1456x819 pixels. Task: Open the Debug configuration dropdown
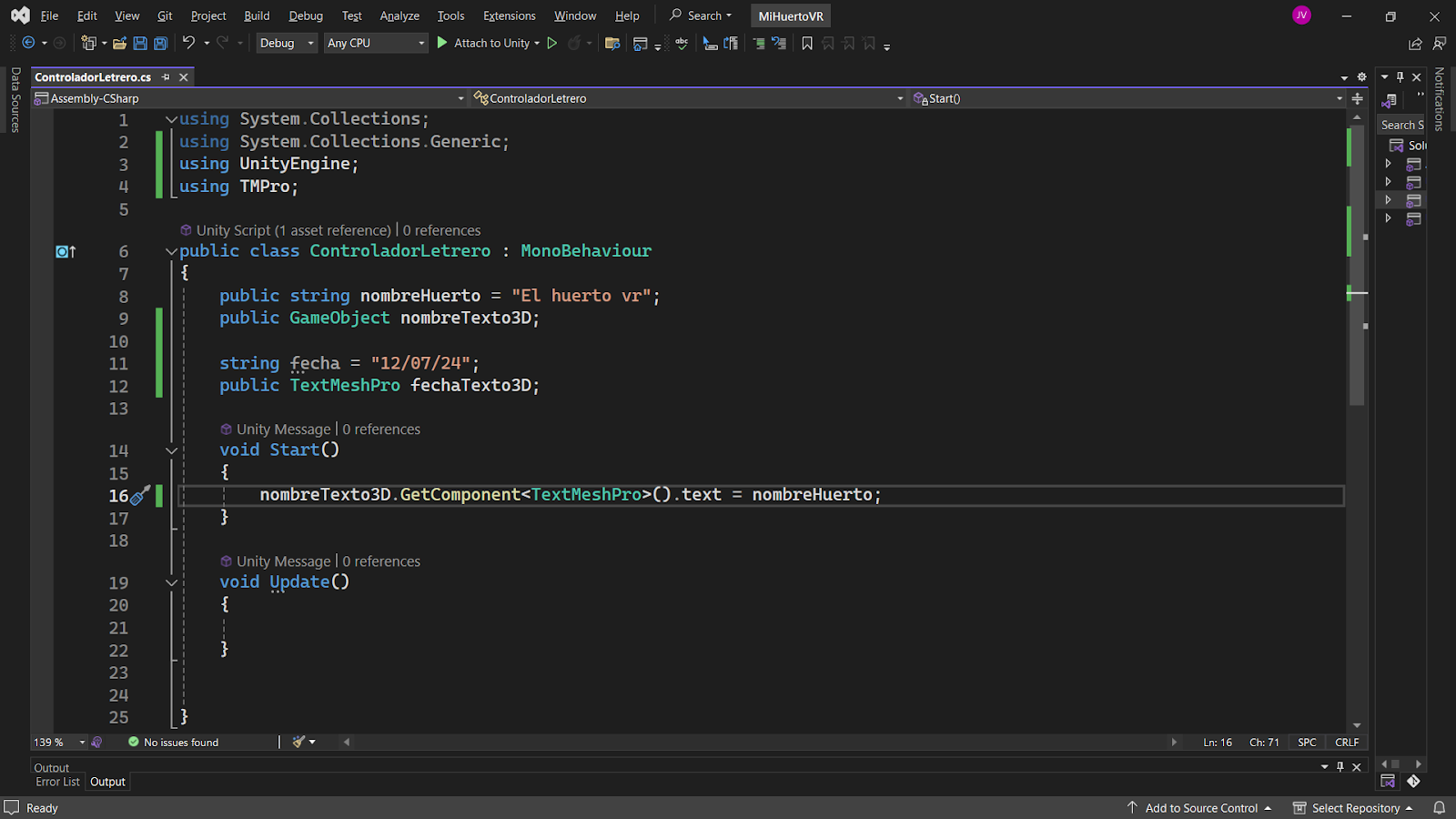tap(286, 43)
